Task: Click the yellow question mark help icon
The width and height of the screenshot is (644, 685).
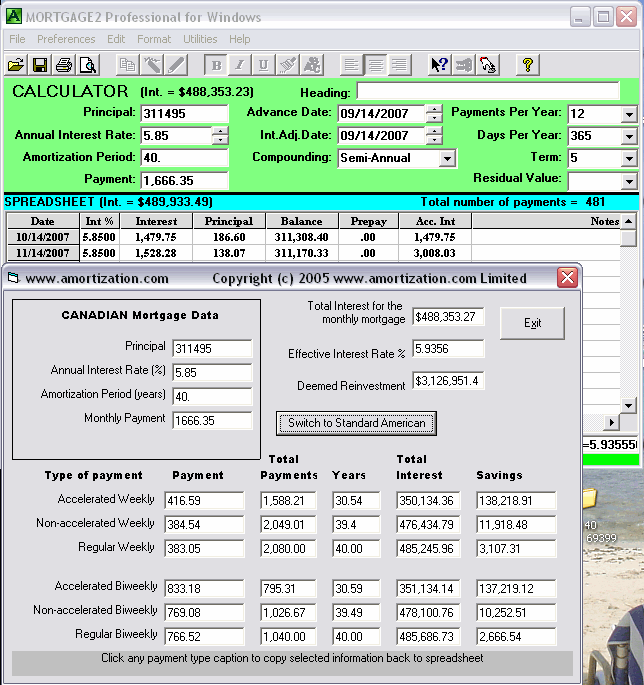Action: [x=528, y=65]
